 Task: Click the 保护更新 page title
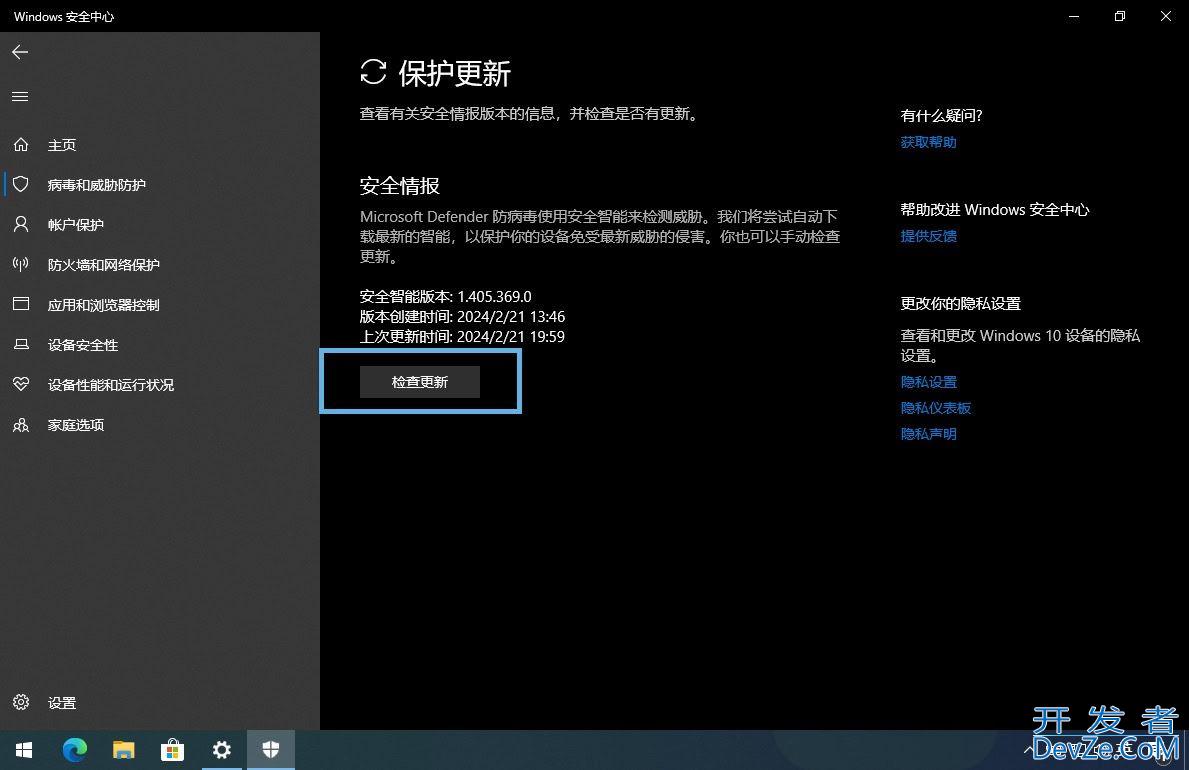(x=454, y=73)
